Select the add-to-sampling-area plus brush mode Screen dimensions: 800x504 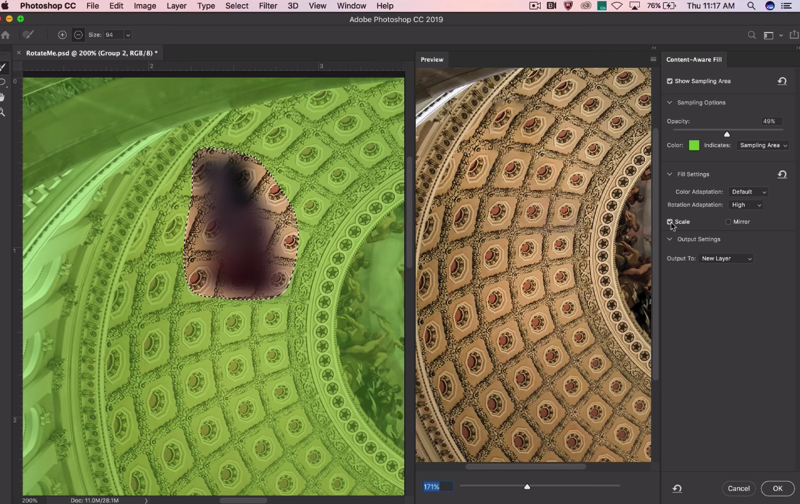click(62, 35)
